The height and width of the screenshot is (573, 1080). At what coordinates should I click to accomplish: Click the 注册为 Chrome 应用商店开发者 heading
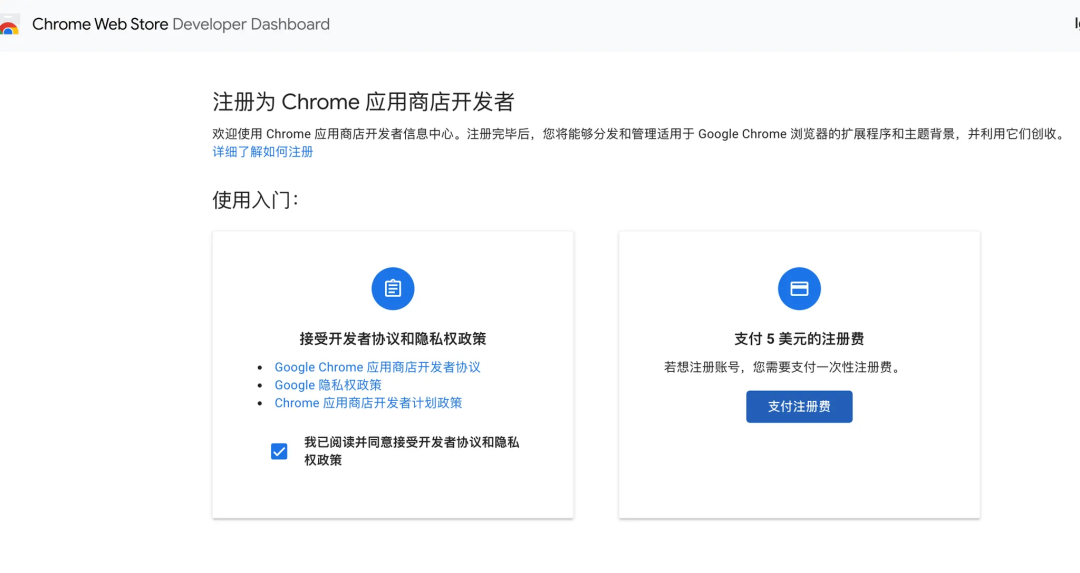pos(363,102)
